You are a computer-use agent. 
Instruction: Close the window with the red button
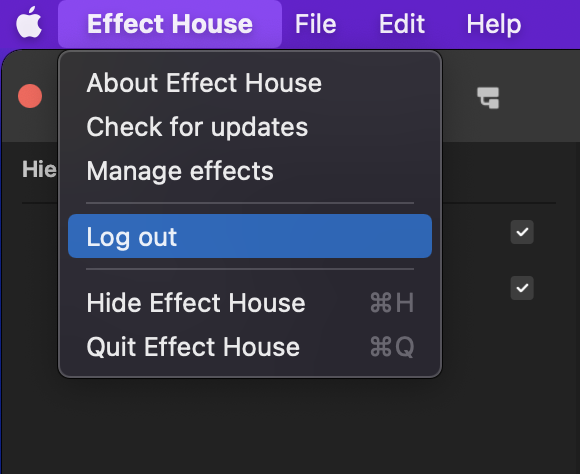tap(30, 96)
